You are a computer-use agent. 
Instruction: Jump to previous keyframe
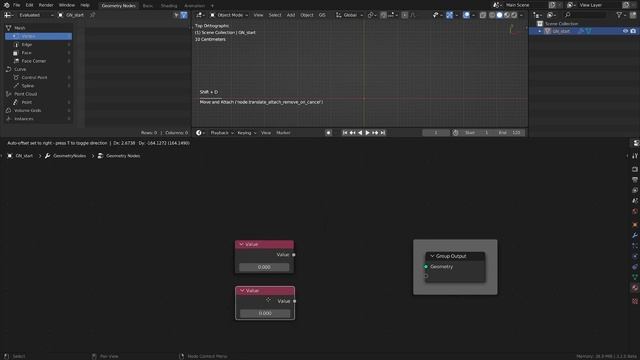352,133
